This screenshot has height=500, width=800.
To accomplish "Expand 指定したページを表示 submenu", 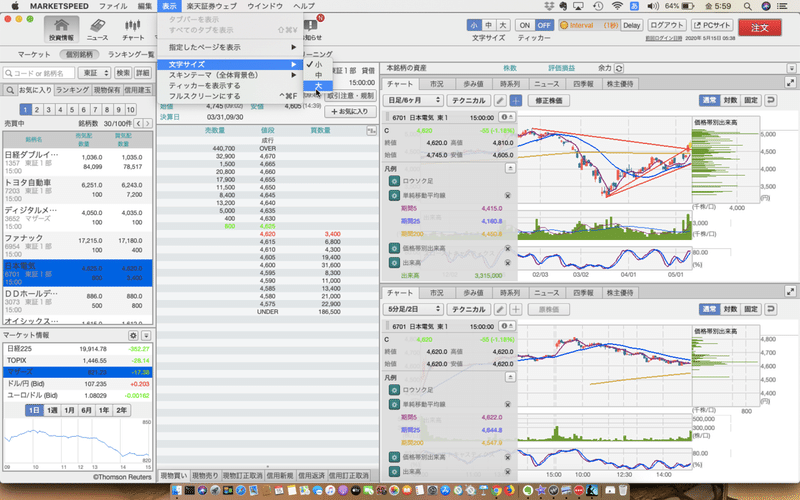I will [230, 47].
